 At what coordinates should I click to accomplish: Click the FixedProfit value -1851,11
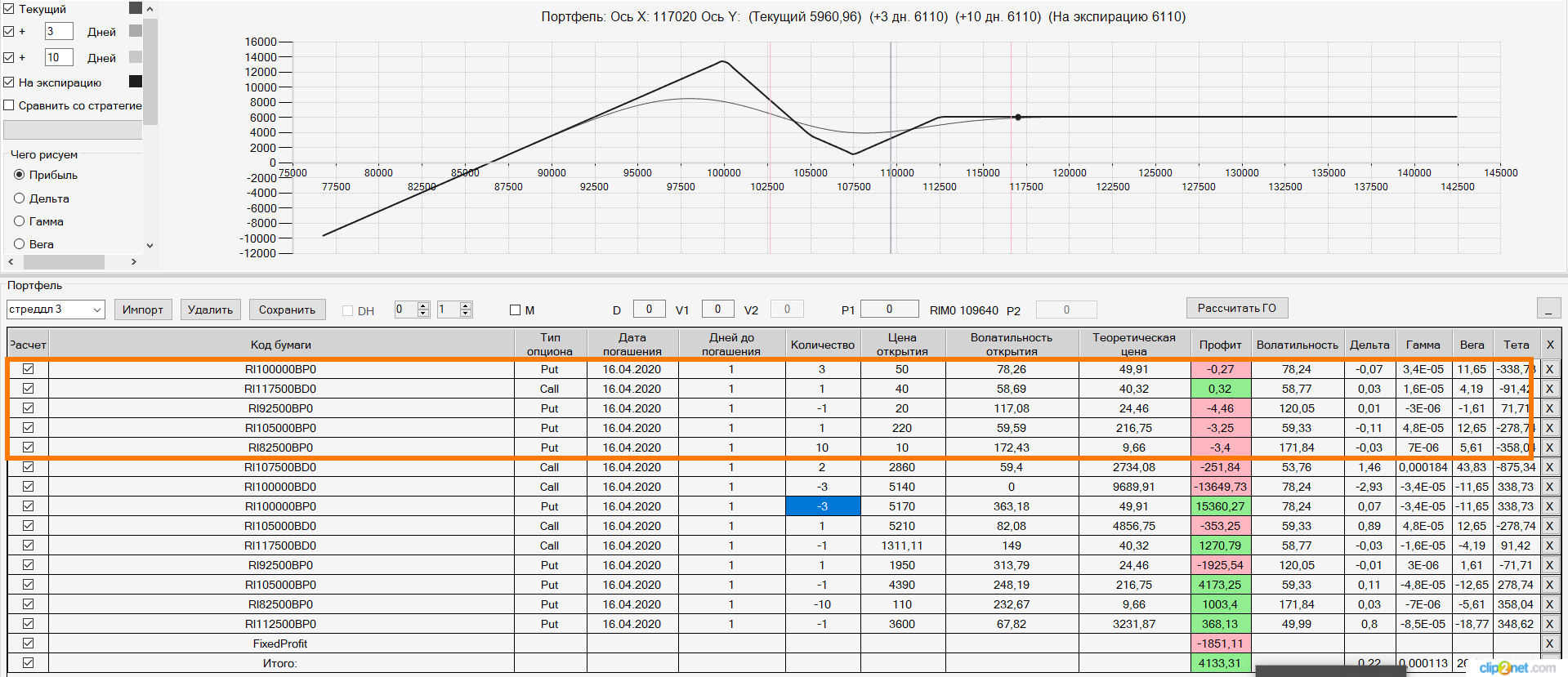[x=1221, y=644]
